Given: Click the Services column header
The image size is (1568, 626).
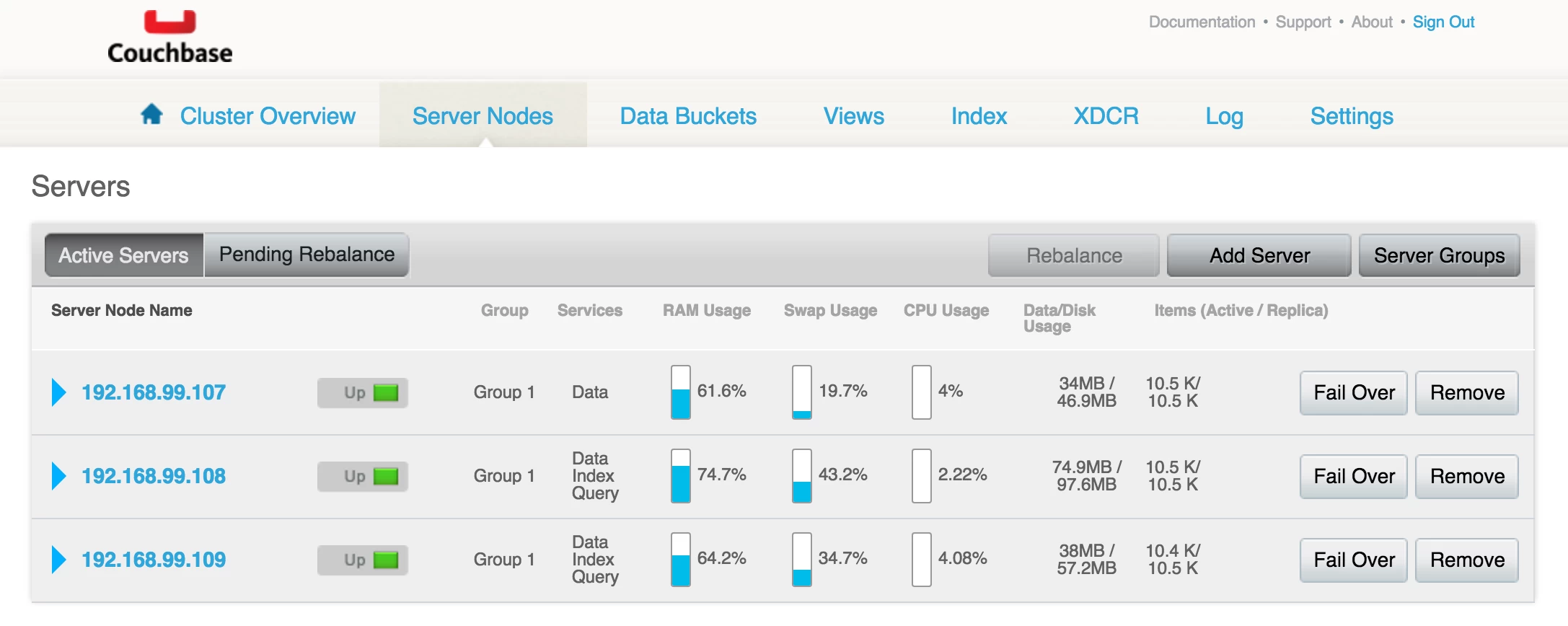Looking at the screenshot, I should 590,310.
